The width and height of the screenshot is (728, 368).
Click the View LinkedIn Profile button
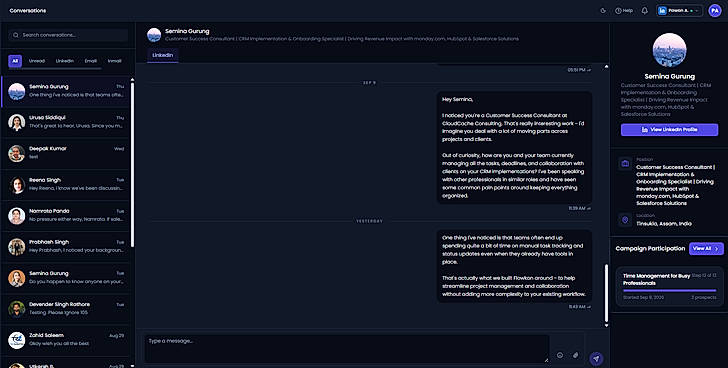670,129
